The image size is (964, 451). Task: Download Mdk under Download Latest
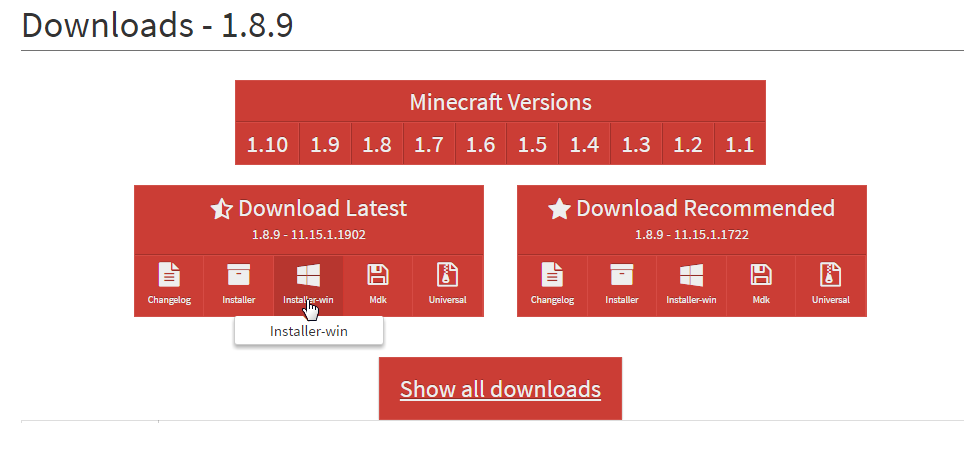(x=377, y=286)
